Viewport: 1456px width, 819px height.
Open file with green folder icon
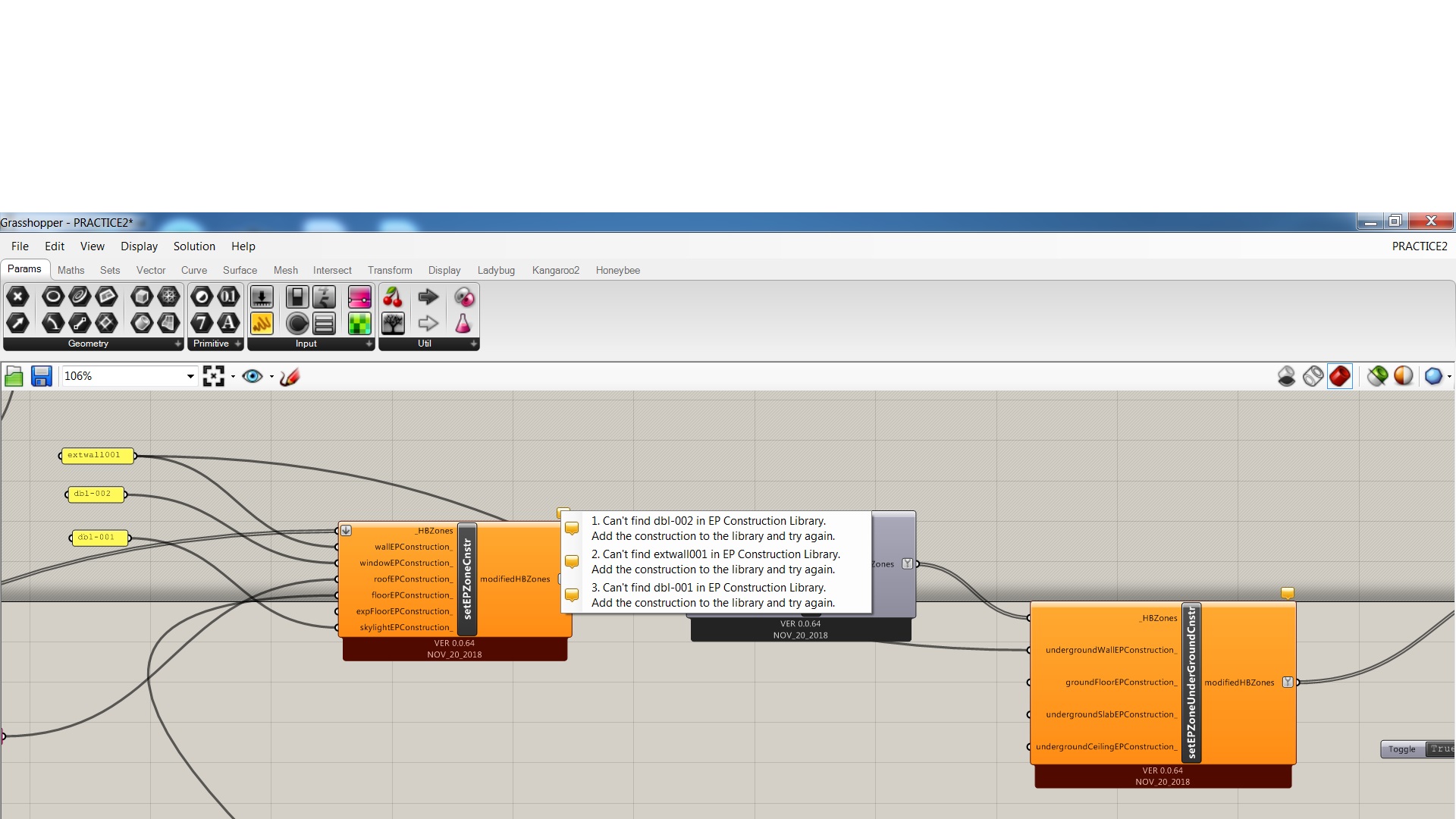(x=14, y=376)
